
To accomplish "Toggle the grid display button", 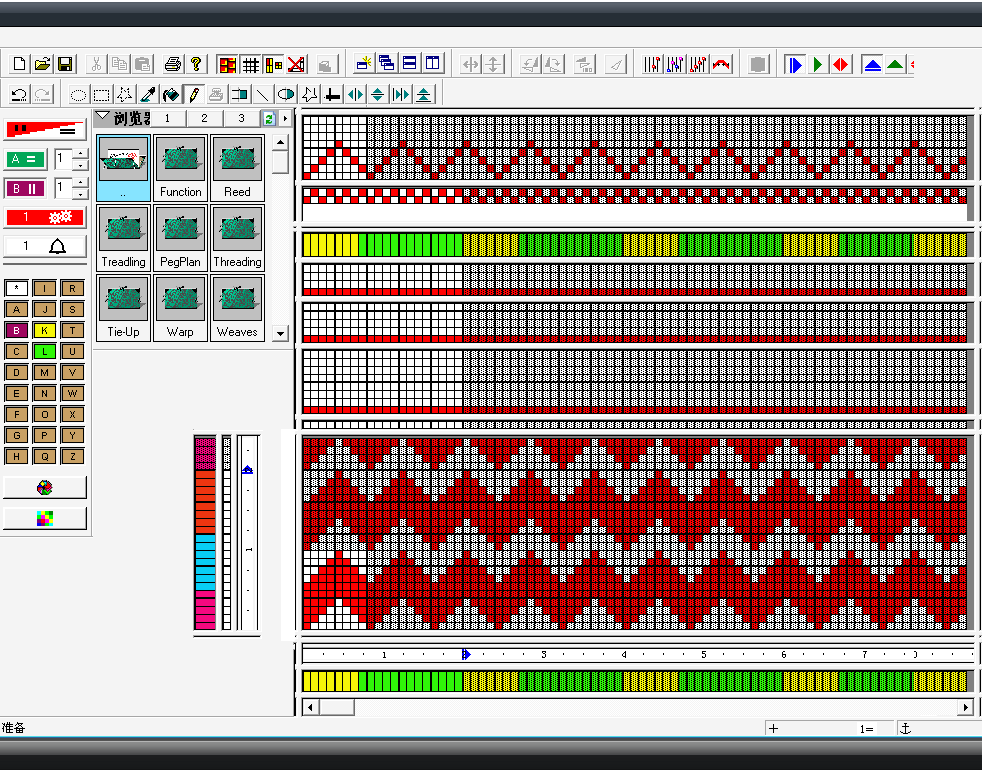I will point(250,64).
